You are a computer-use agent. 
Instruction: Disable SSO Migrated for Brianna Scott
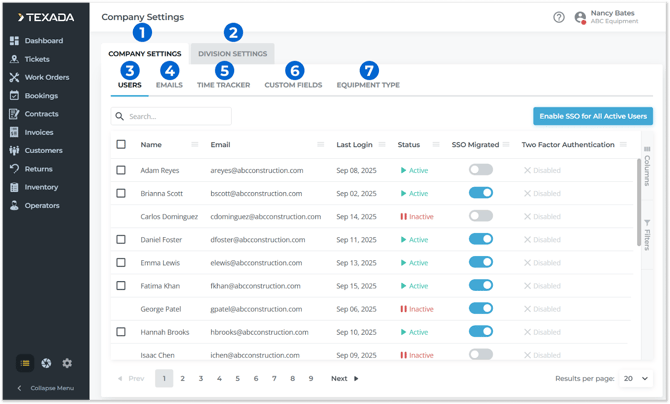(x=481, y=193)
